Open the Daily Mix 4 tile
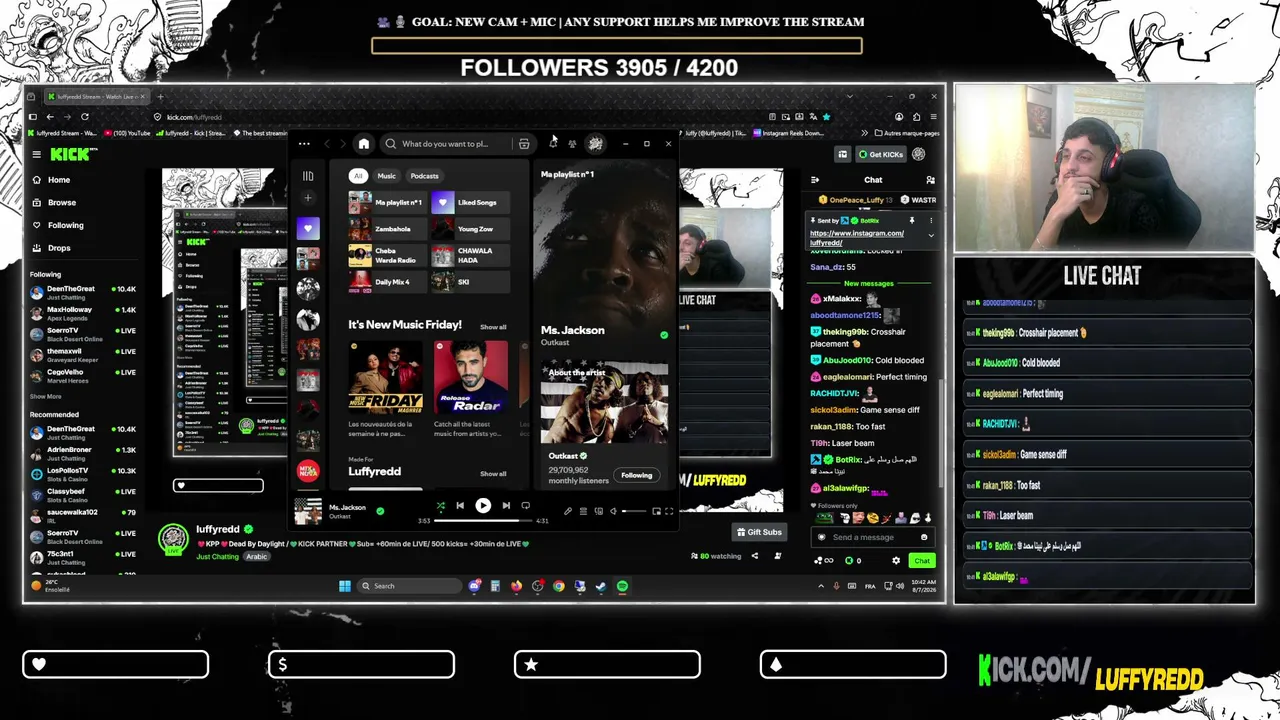1280x720 pixels. tap(386, 282)
